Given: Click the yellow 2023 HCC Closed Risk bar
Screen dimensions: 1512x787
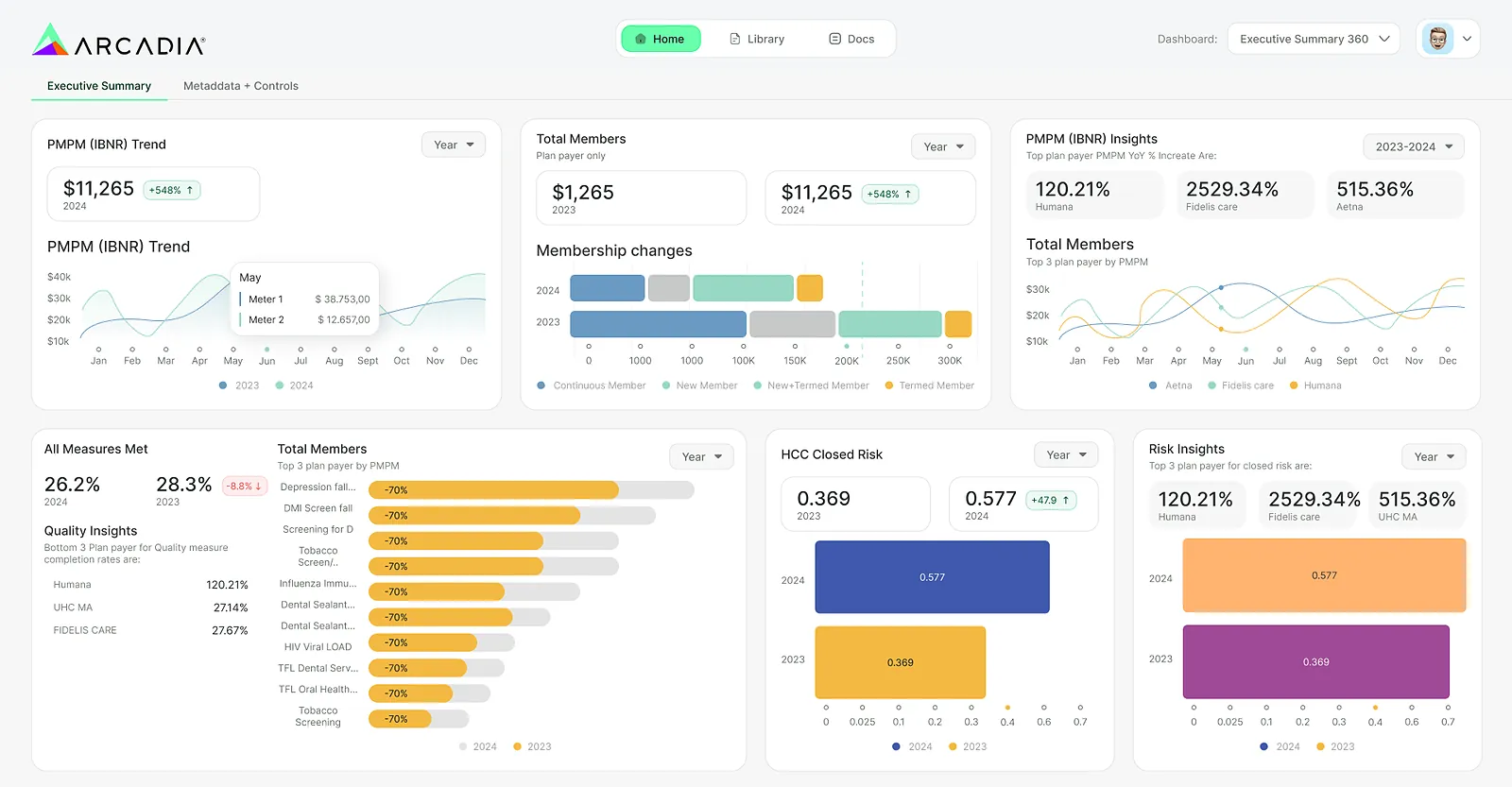Looking at the screenshot, I should 900,662.
